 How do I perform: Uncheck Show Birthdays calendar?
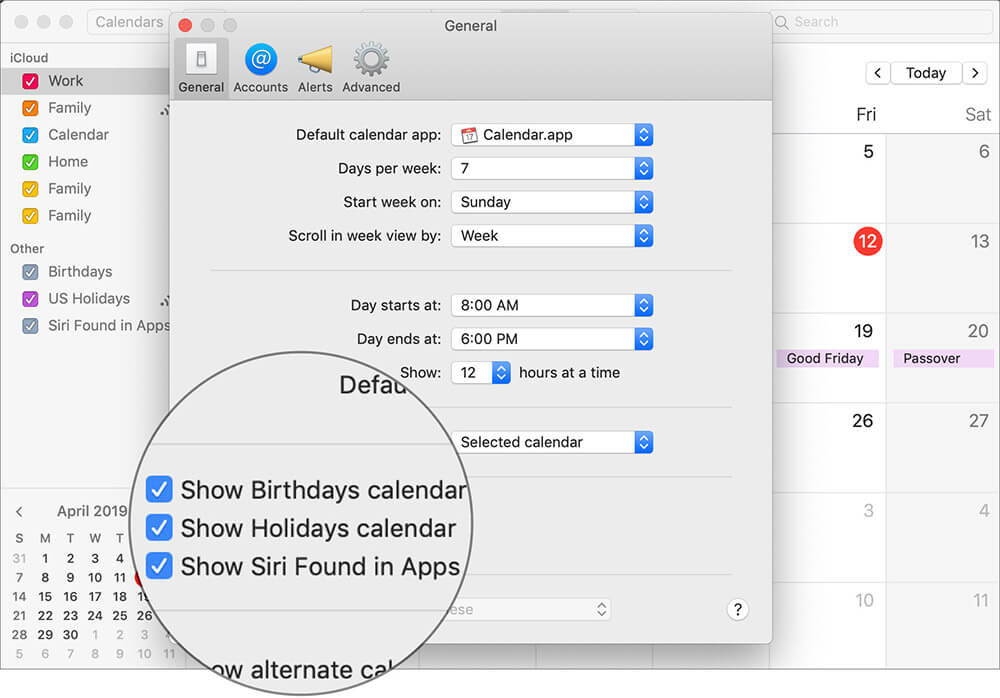(158, 489)
